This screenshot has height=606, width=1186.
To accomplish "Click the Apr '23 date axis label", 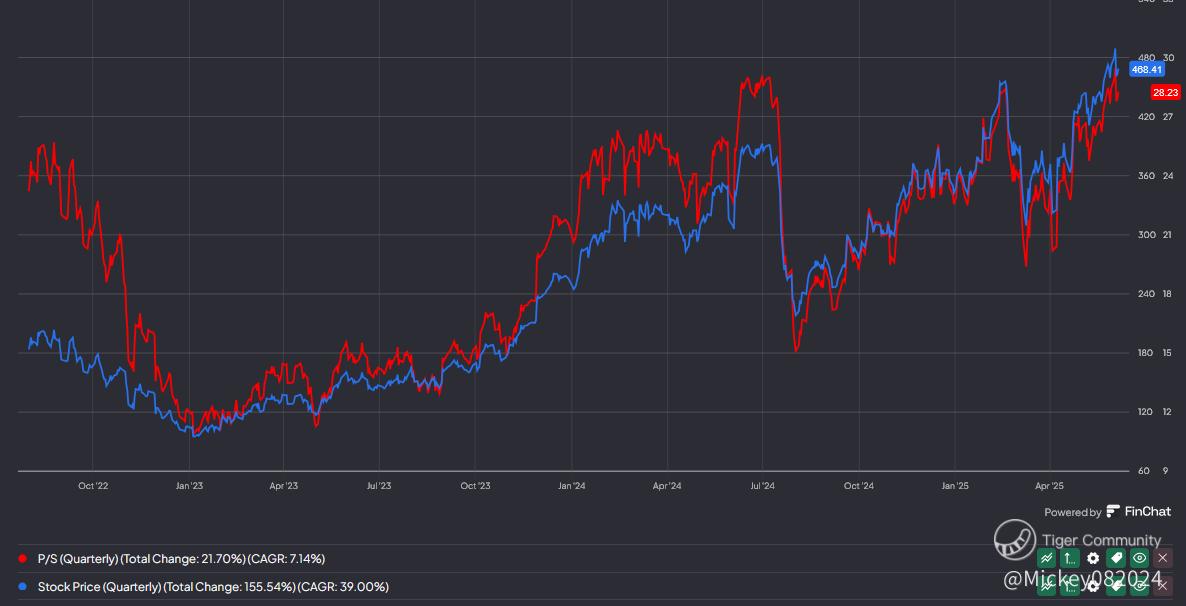I will tap(284, 486).
